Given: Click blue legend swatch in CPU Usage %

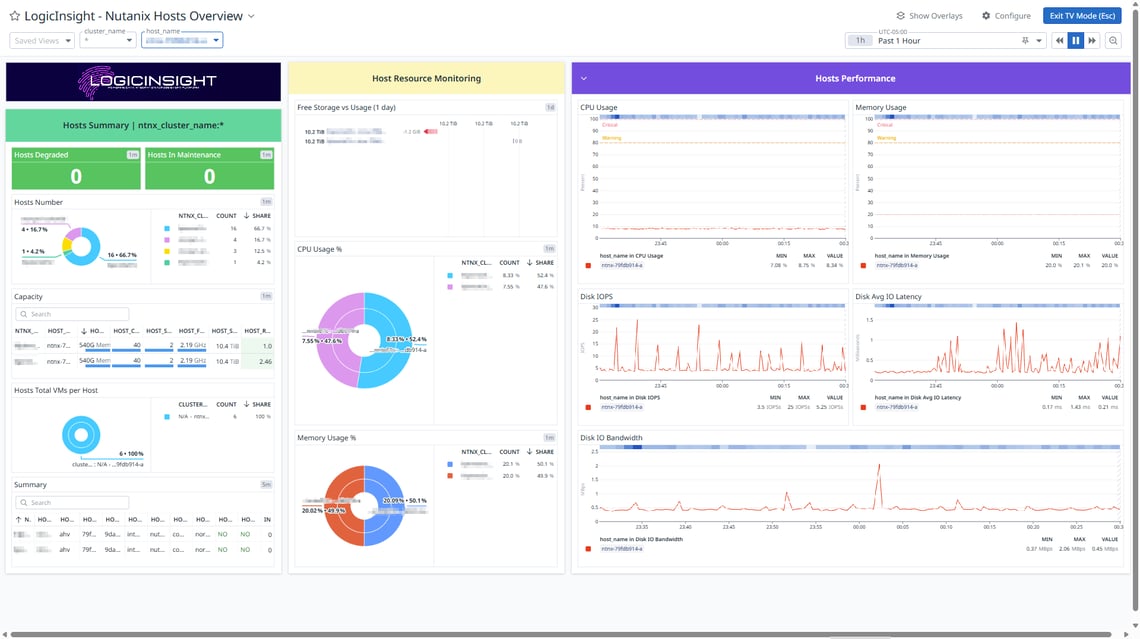Looking at the screenshot, I should tap(449, 276).
